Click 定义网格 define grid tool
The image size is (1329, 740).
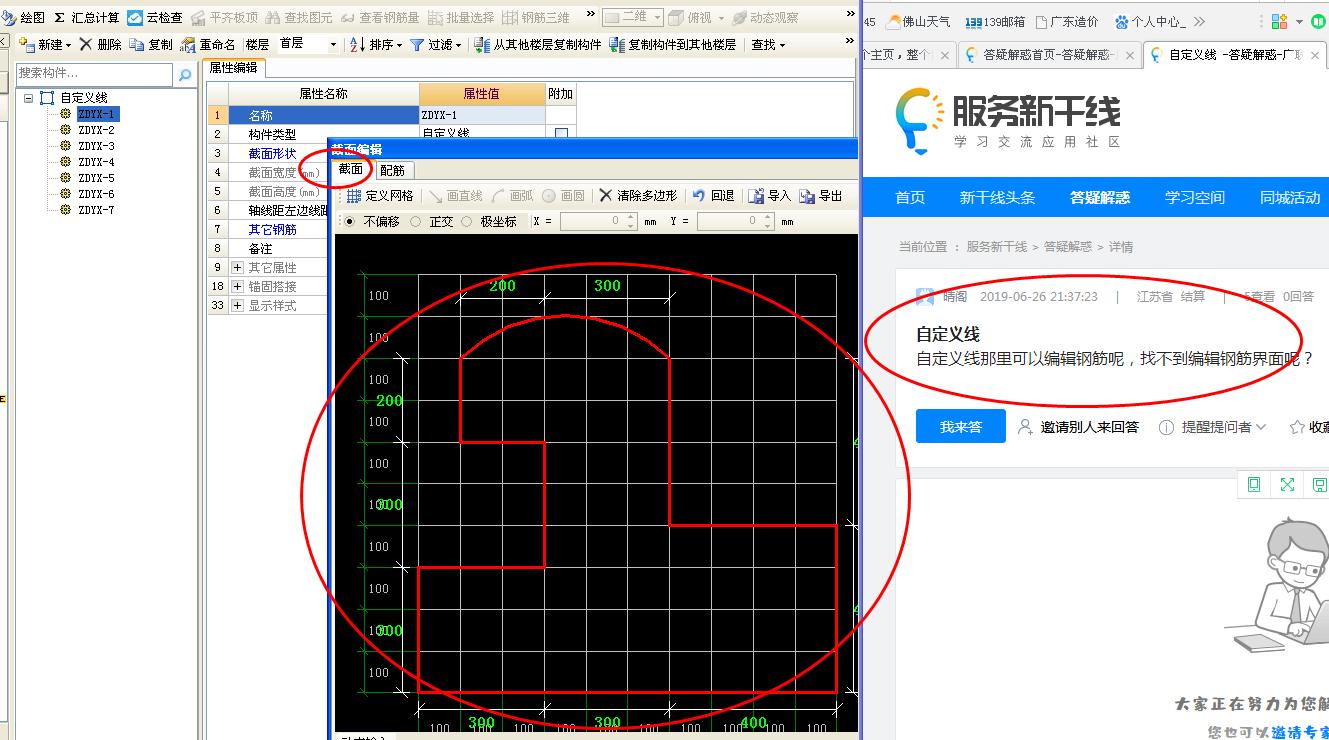click(x=379, y=196)
